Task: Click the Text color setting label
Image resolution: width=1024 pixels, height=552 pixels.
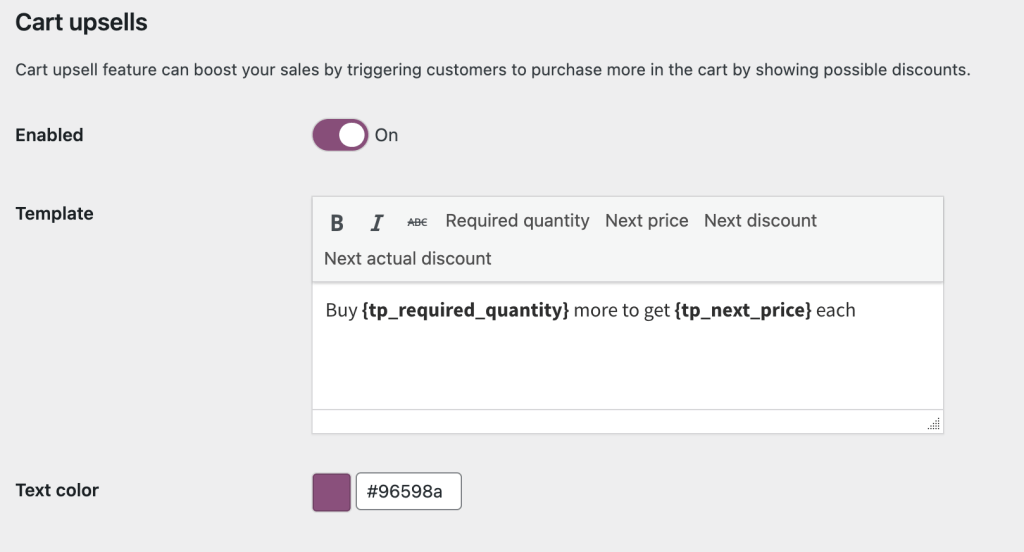Action: (57, 490)
